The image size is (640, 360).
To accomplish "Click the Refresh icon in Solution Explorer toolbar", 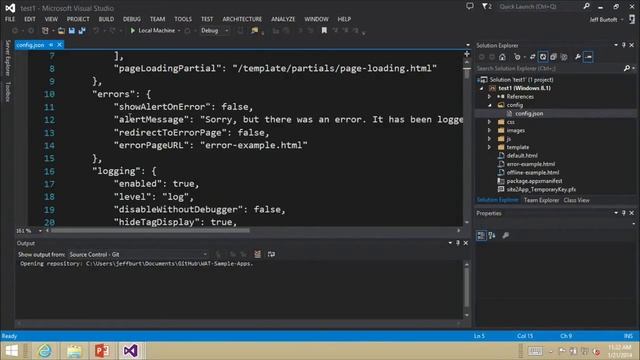I will click(x=543, y=57).
